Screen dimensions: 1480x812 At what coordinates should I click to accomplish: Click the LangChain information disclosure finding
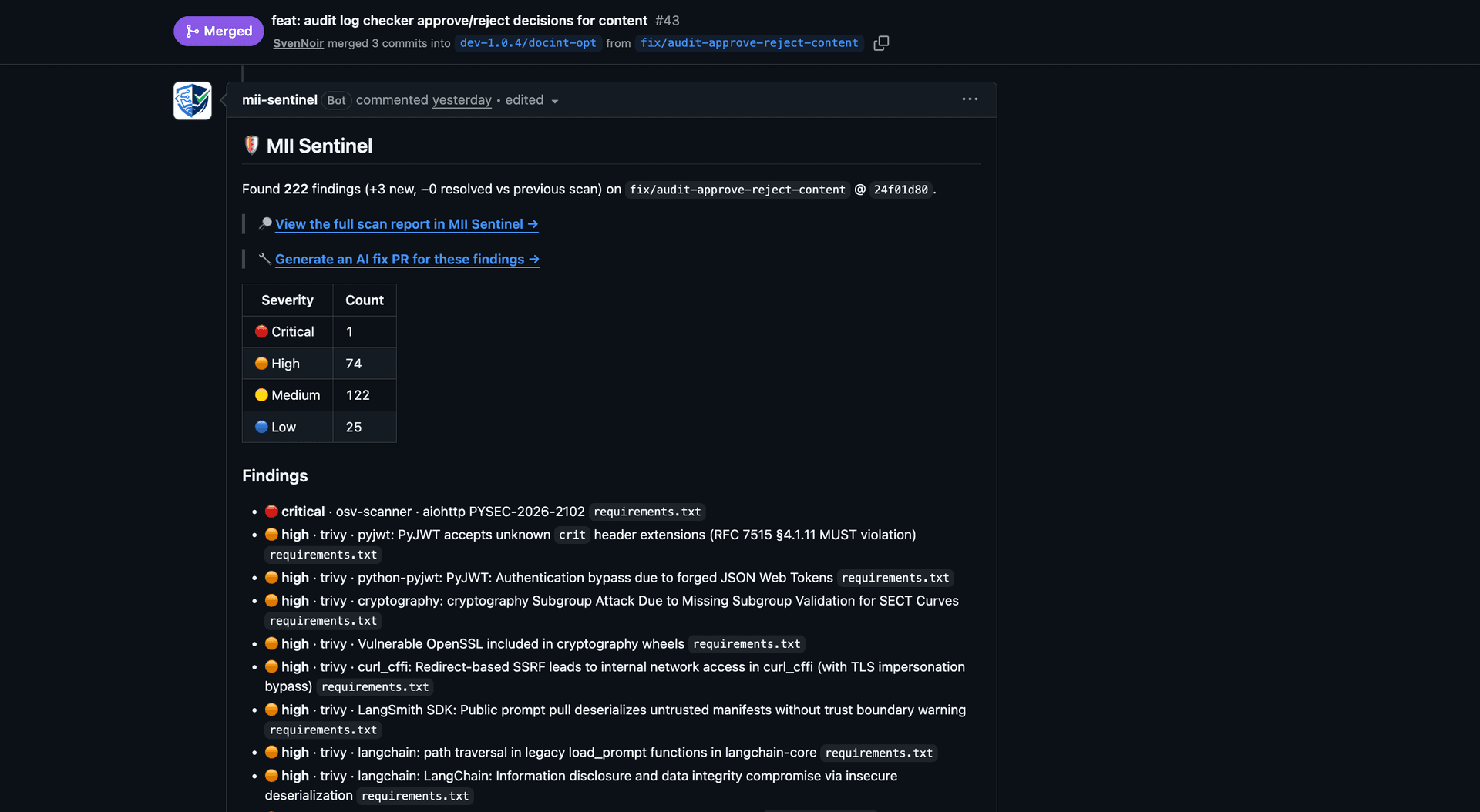tap(581, 785)
